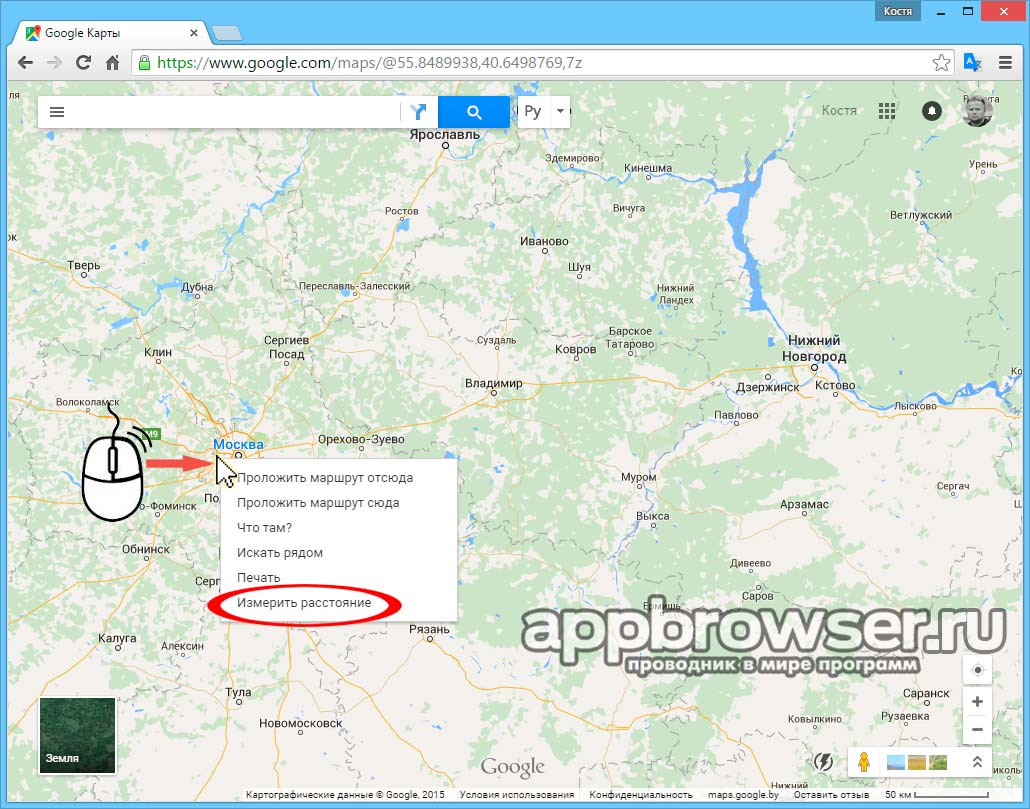
Task: Close the Google Карты tab
Action: point(194,33)
